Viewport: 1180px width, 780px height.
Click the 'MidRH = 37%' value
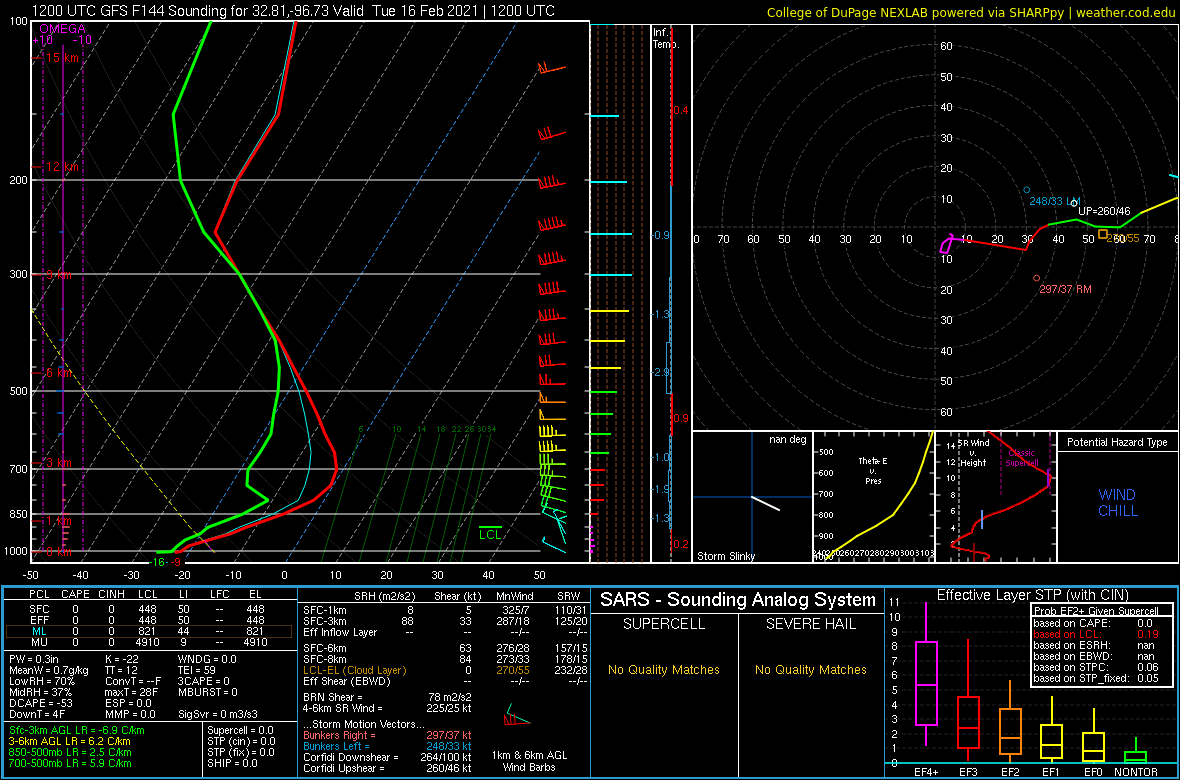pyautogui.click(x=41, y=692)
